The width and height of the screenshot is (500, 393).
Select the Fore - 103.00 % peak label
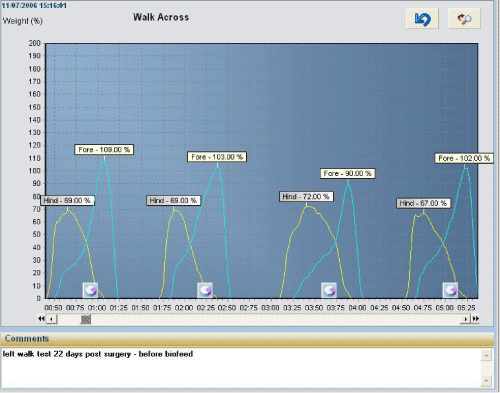point(217,157)
